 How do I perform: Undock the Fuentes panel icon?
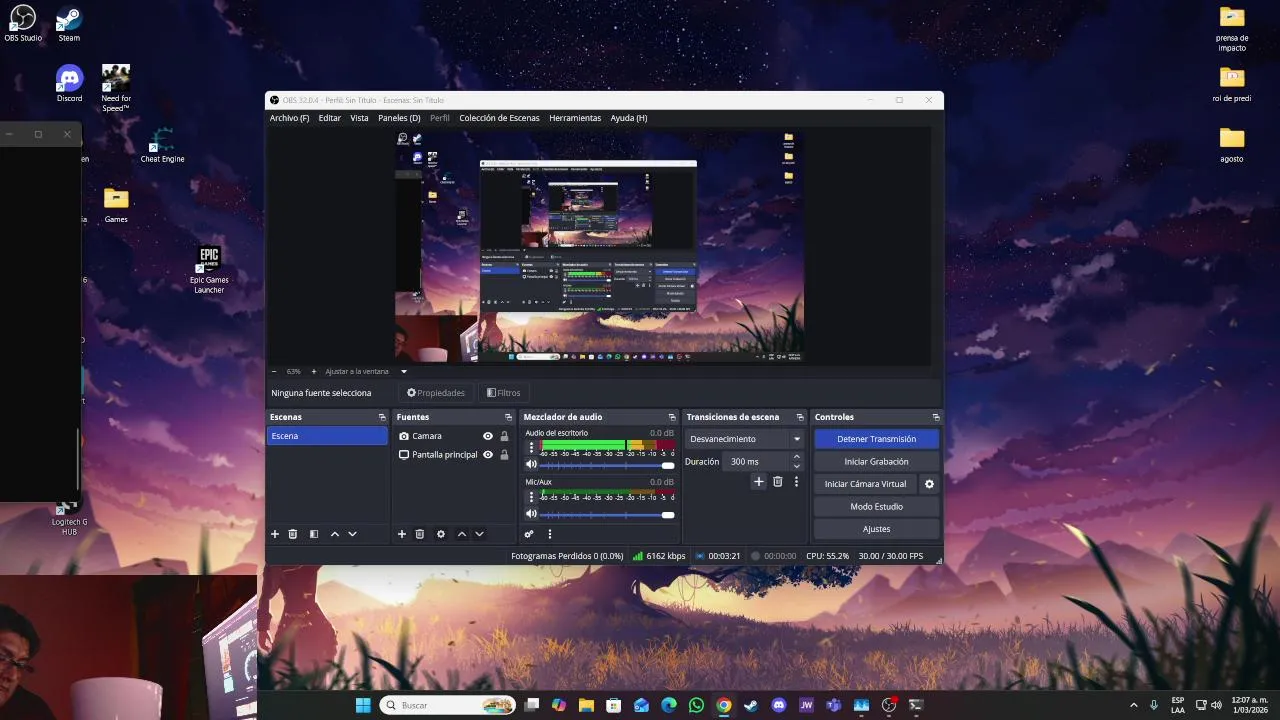[509, 417]
